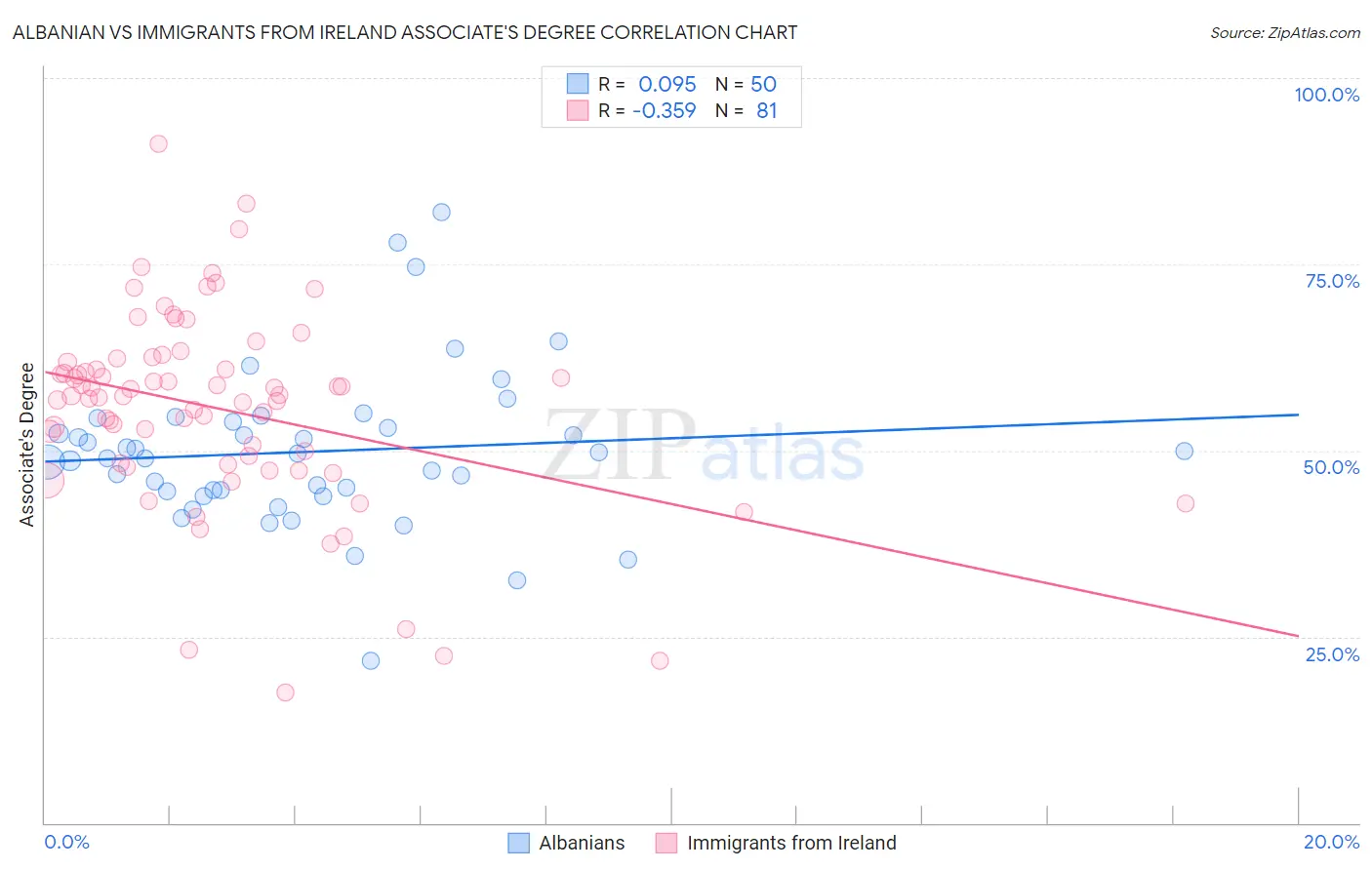Click the blue Albanians swatch in bottom legend
1372x870 pixels.
[519, 843]
